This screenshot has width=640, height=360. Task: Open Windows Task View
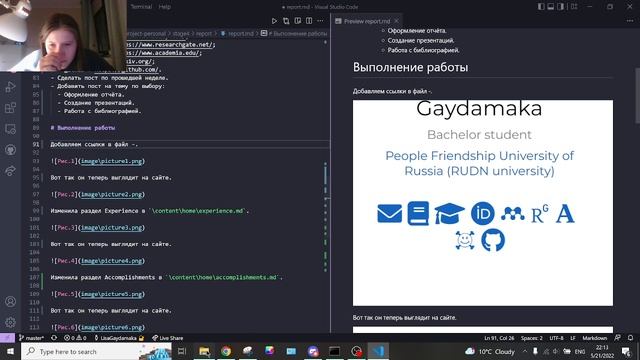pyautogui.click(x=182, y=351)
